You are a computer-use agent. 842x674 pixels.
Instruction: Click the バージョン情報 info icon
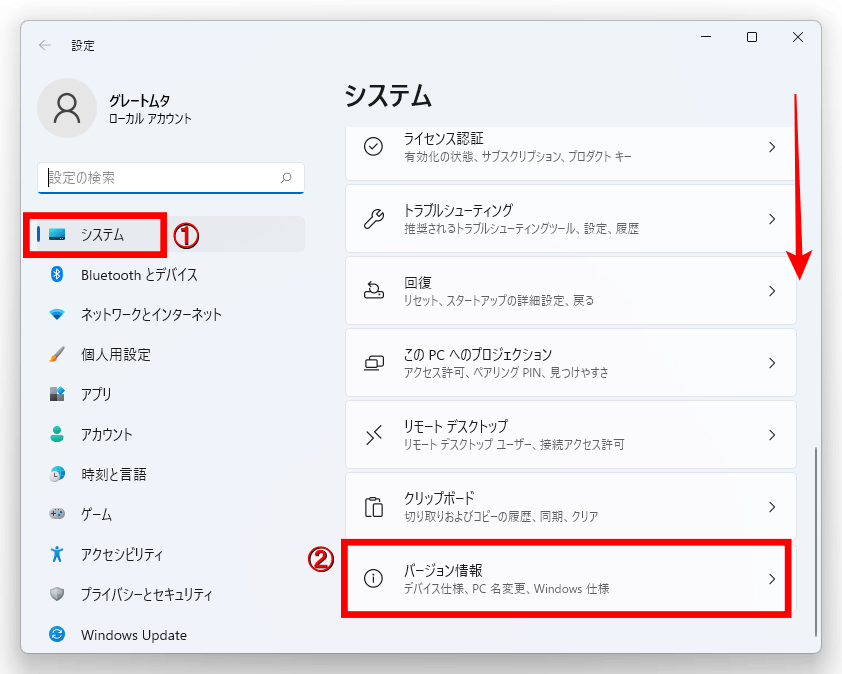[x=373, y=578]
